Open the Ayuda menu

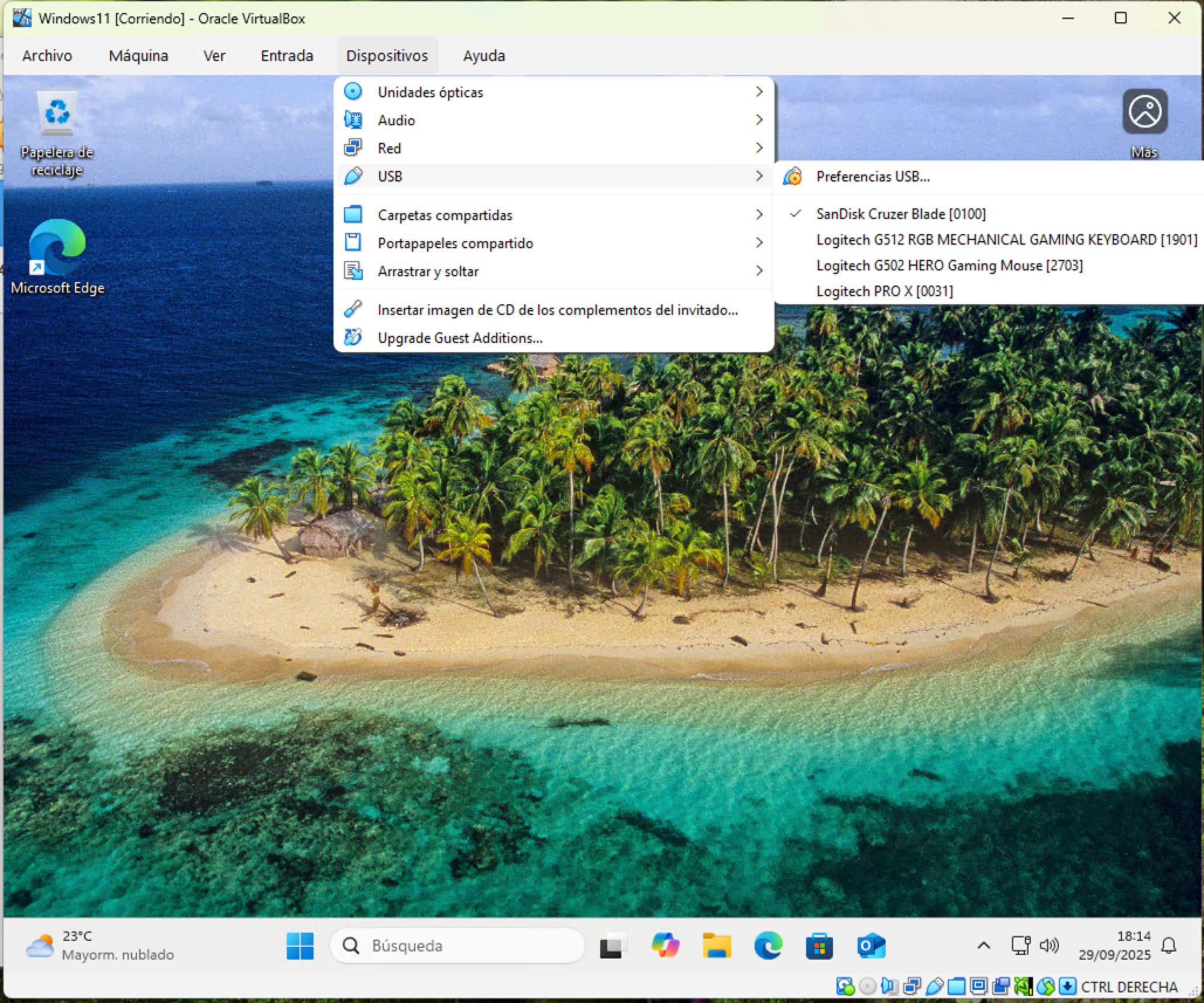(x=484, y=56)
